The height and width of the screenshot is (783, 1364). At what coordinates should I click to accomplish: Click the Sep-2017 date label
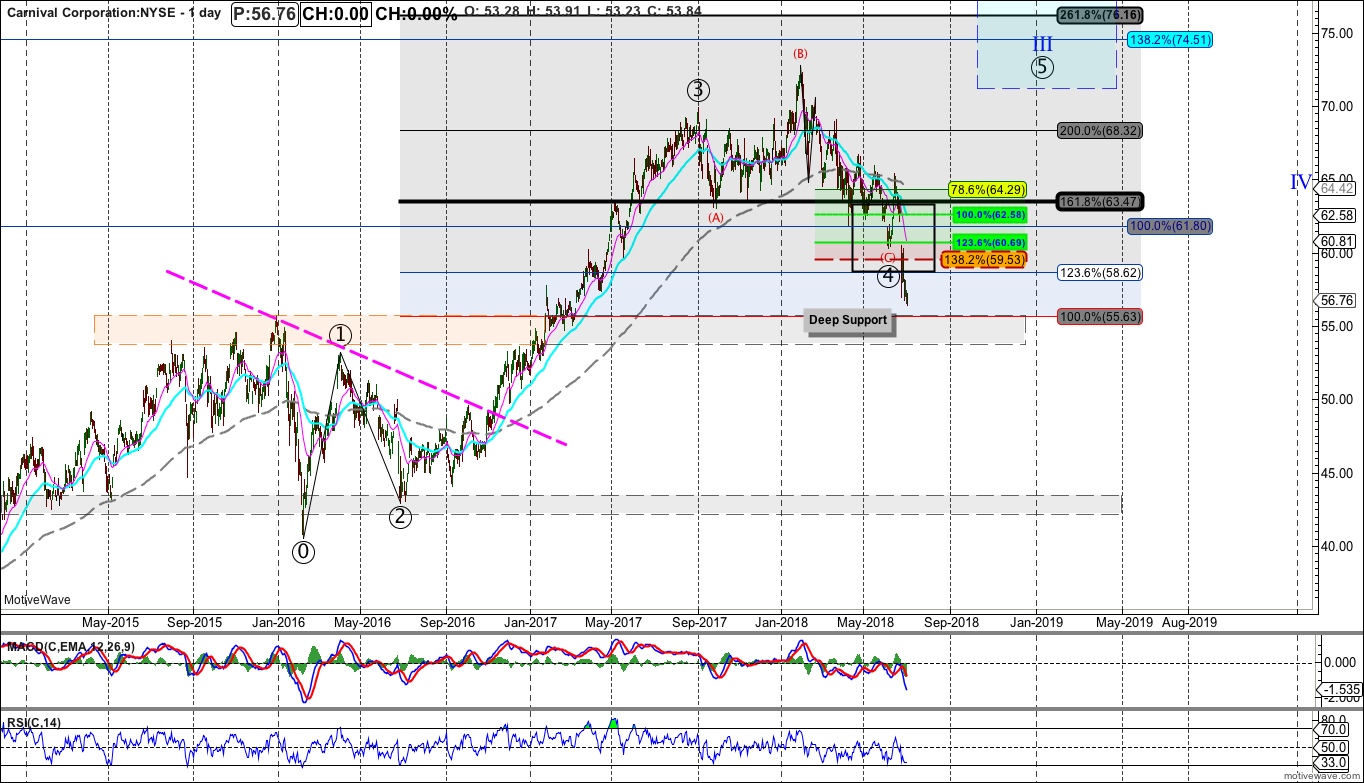coord(698,621)
